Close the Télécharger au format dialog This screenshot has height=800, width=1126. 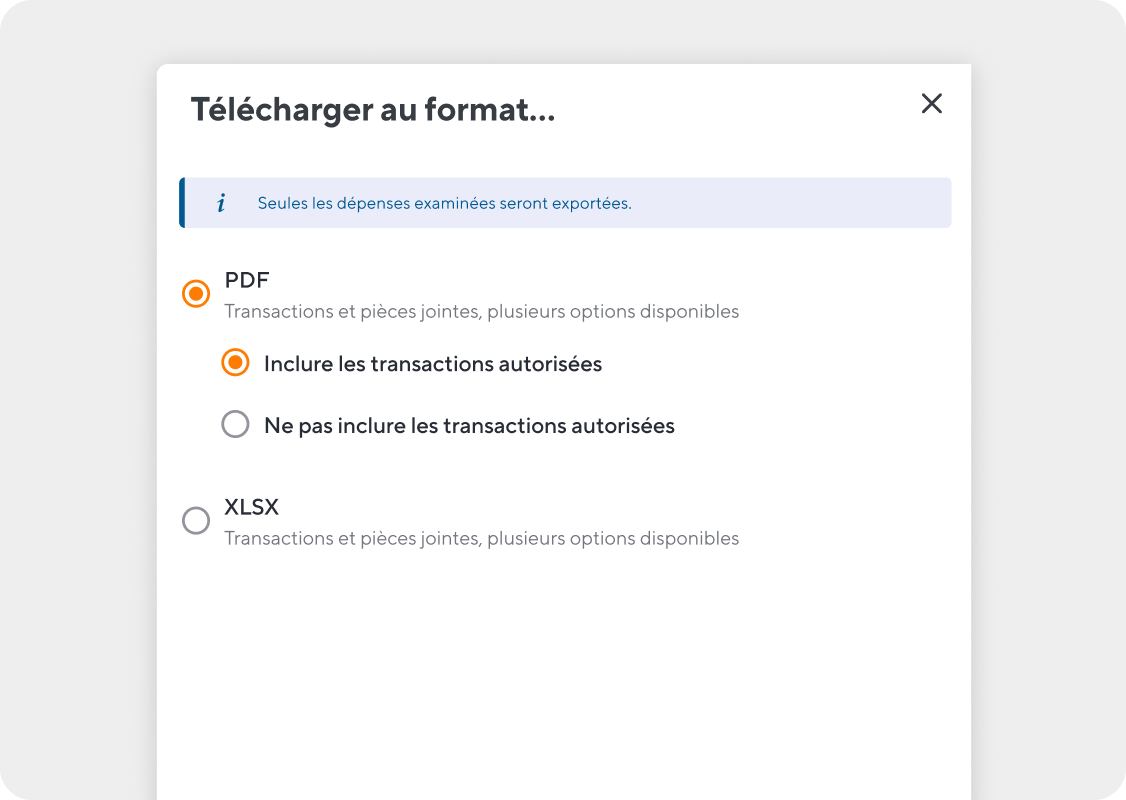(931, 103)
